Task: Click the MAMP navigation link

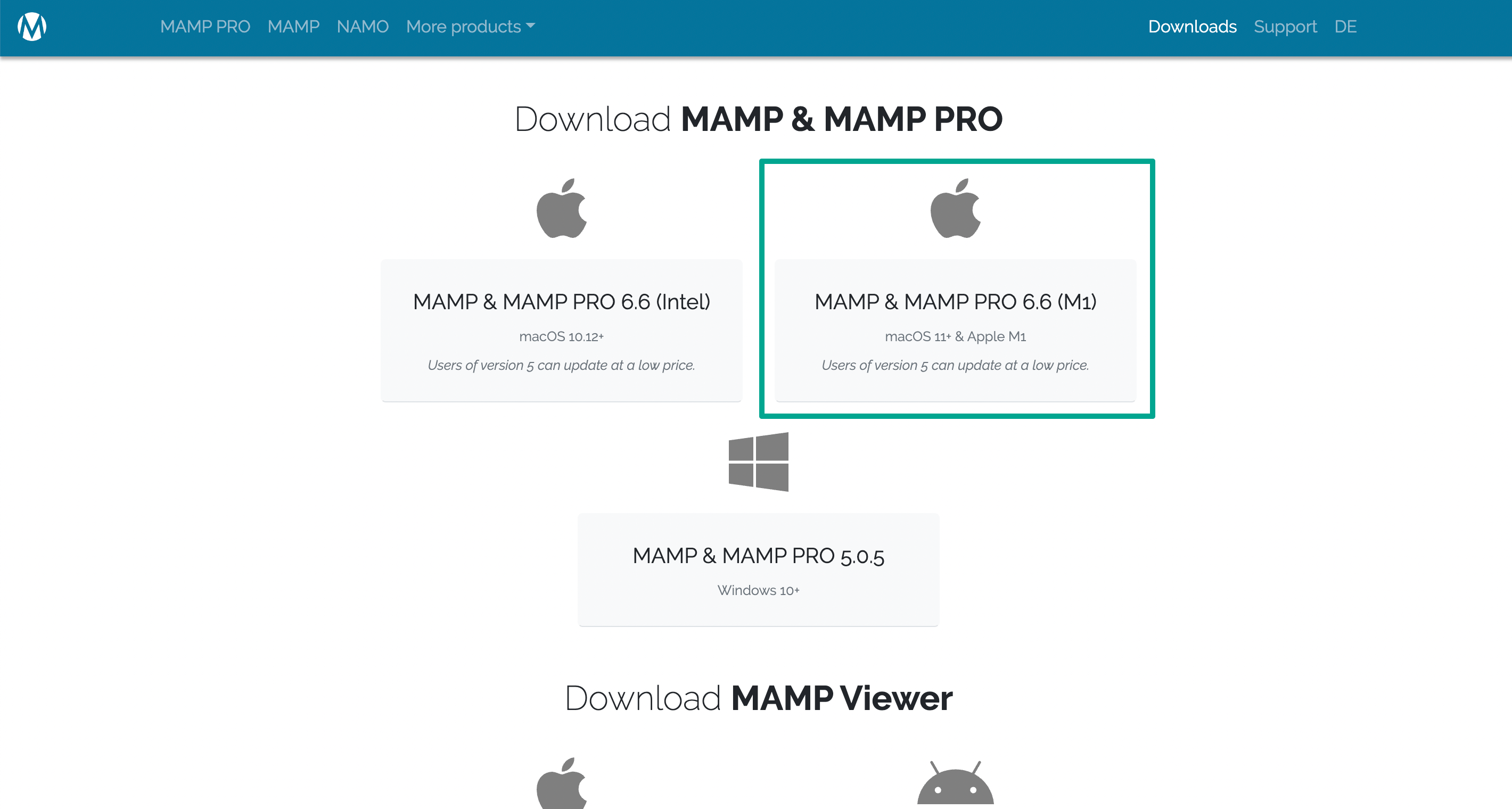Action: point(293,27)
